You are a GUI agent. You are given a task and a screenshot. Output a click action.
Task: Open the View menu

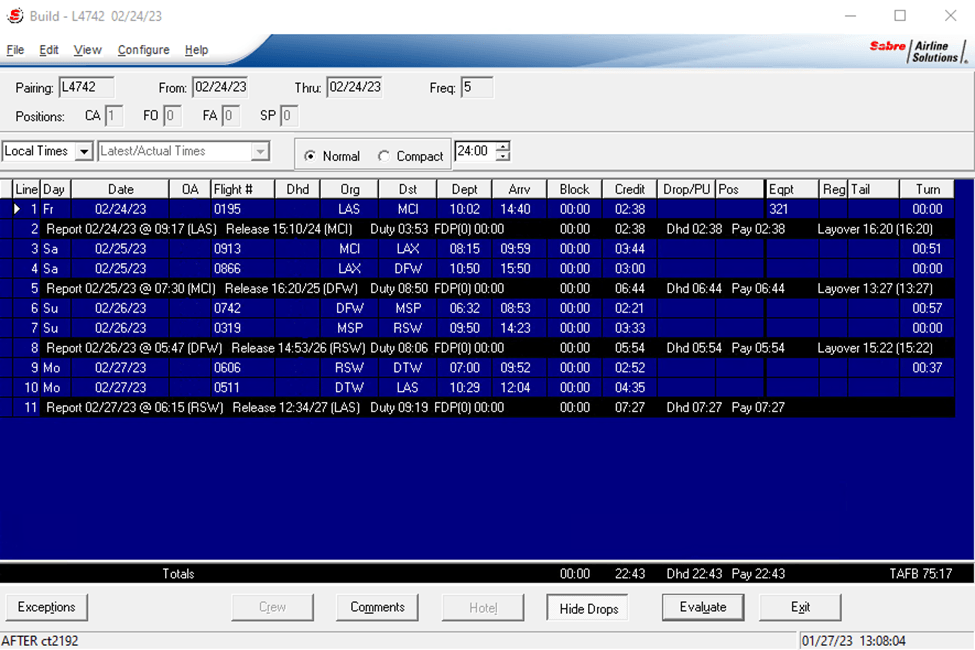87,50
